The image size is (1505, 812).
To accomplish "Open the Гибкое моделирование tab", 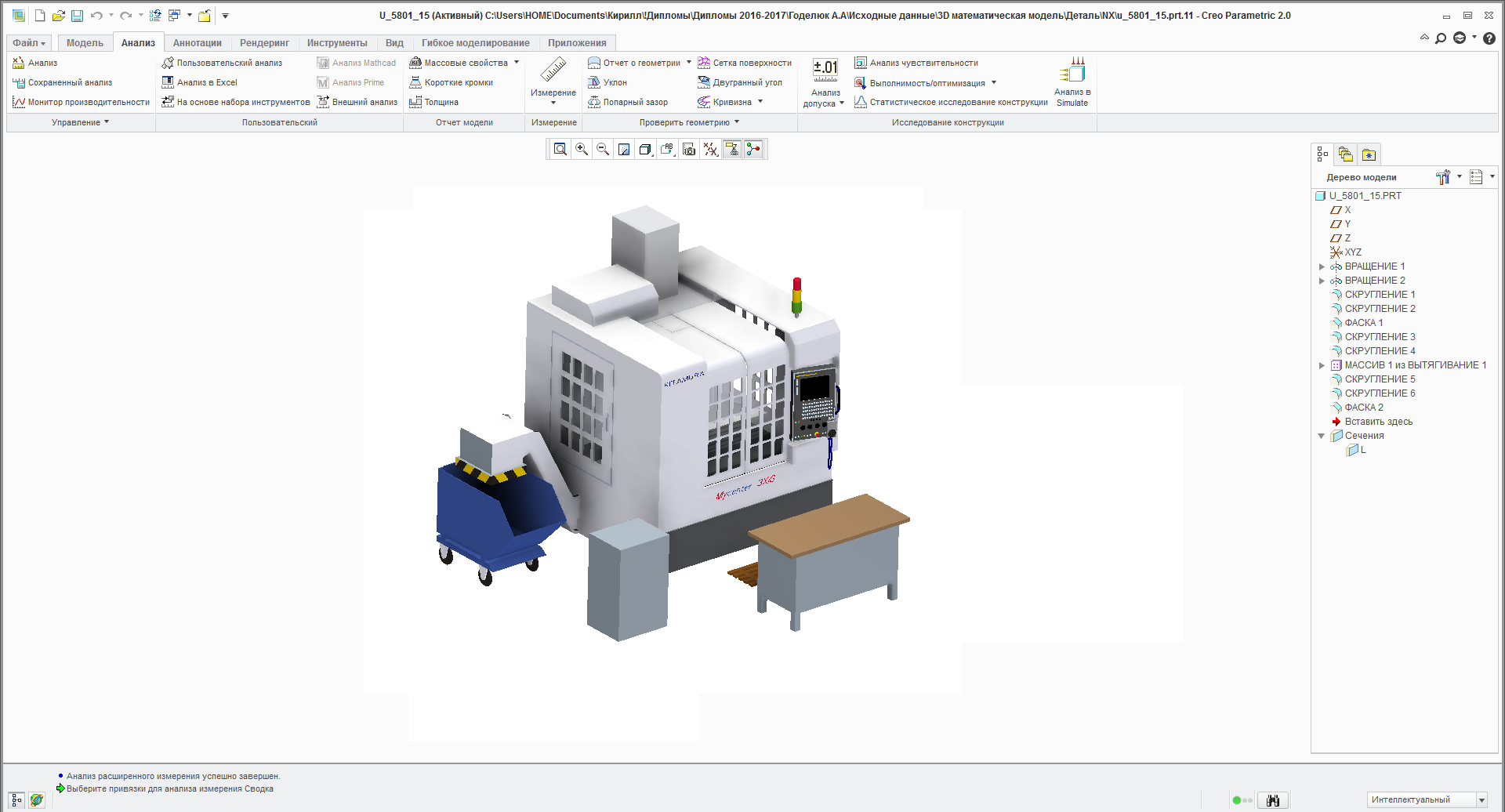I will tap(476, 43).
